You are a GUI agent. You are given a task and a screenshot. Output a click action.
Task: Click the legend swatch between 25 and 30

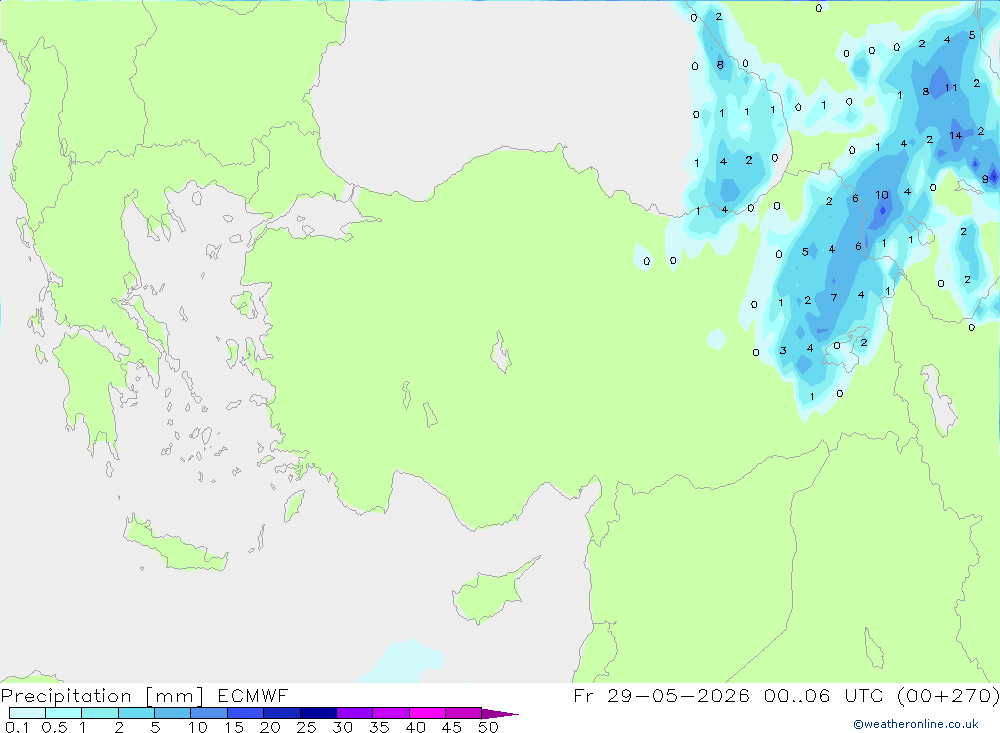(x=318, y=713)
